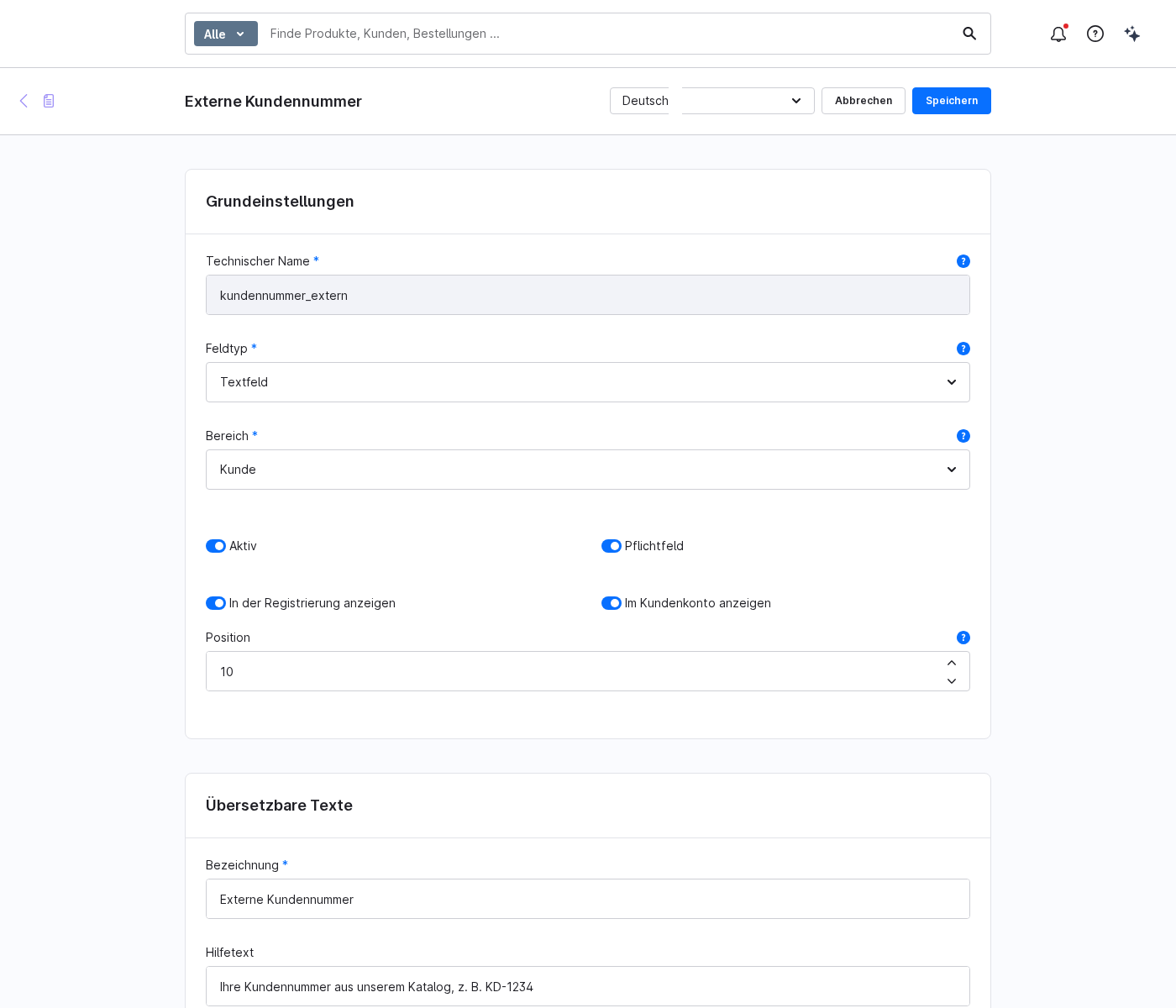The height and width of the screenshot is (1008, 1176).
Task: Save changes with Speichern
Action: click(952, 101)
